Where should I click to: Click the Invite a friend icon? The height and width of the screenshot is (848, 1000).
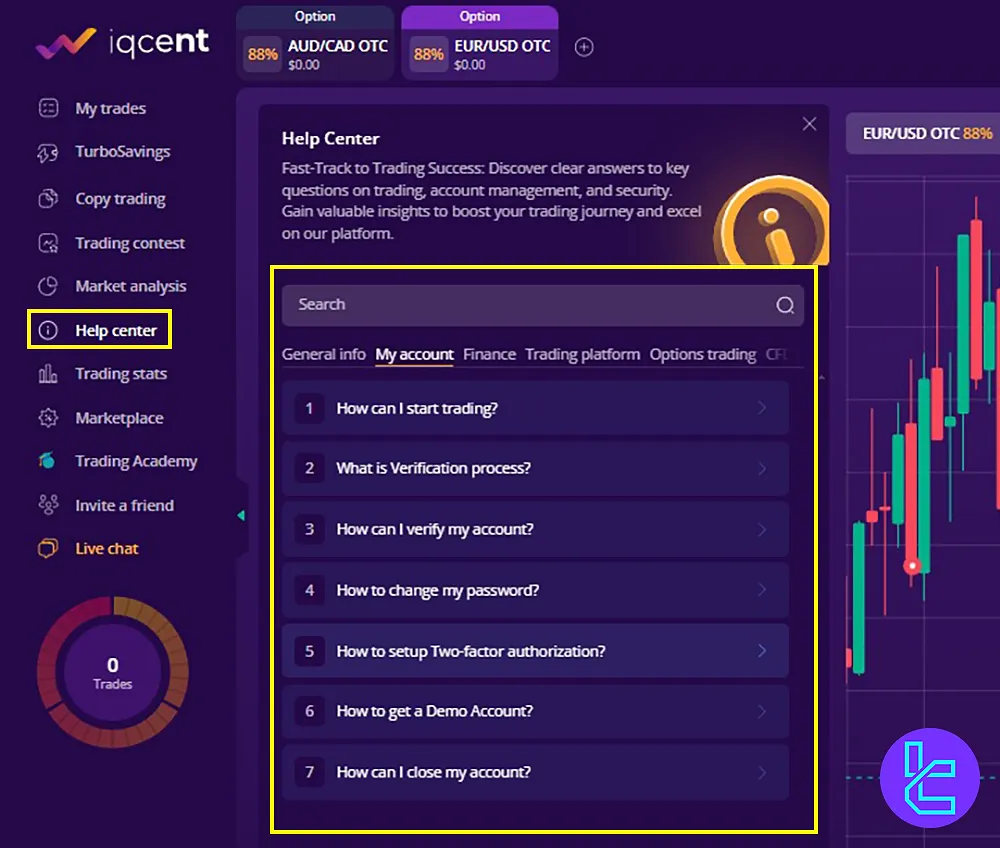(48, 505)
